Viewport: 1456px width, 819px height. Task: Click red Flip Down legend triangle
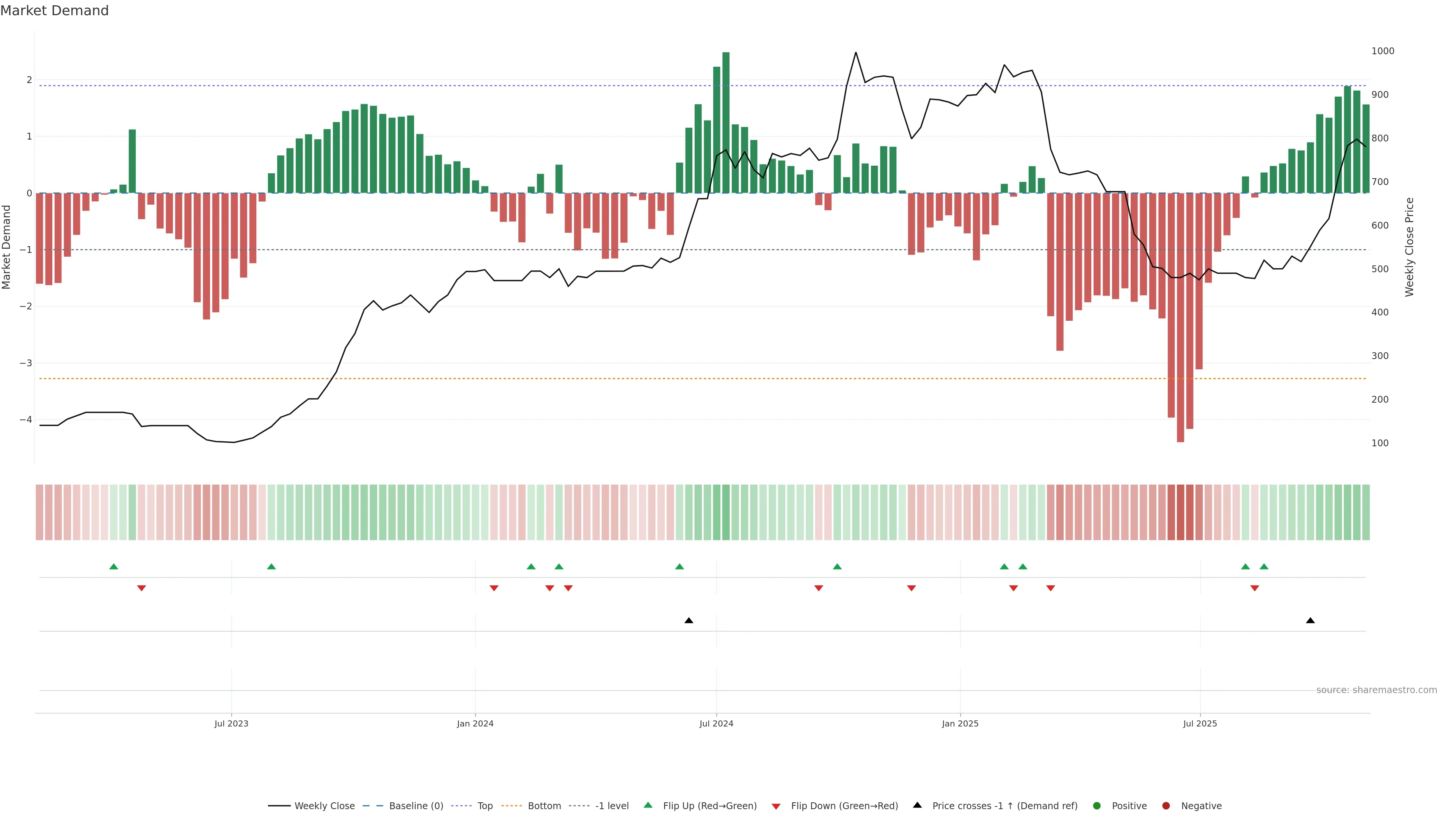pyautogui.click(x=776, y=806)
